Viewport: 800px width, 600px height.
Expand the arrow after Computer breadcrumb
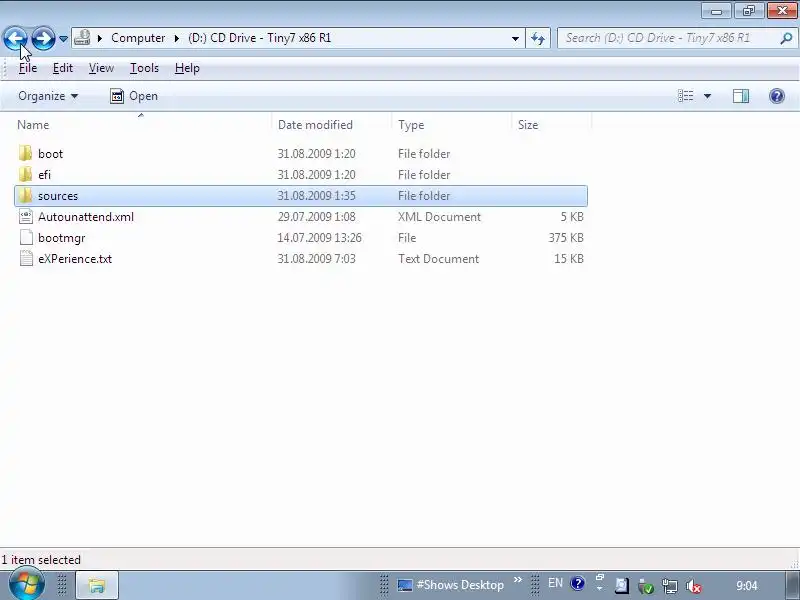coord(177,38)
